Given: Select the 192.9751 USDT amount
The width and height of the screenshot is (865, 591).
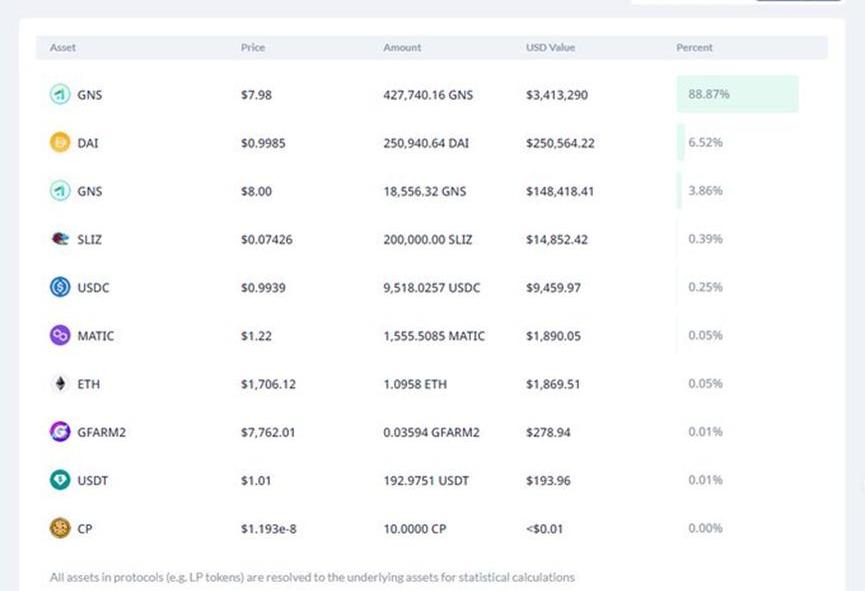Looking at the screenshot, I should [426, 481].
